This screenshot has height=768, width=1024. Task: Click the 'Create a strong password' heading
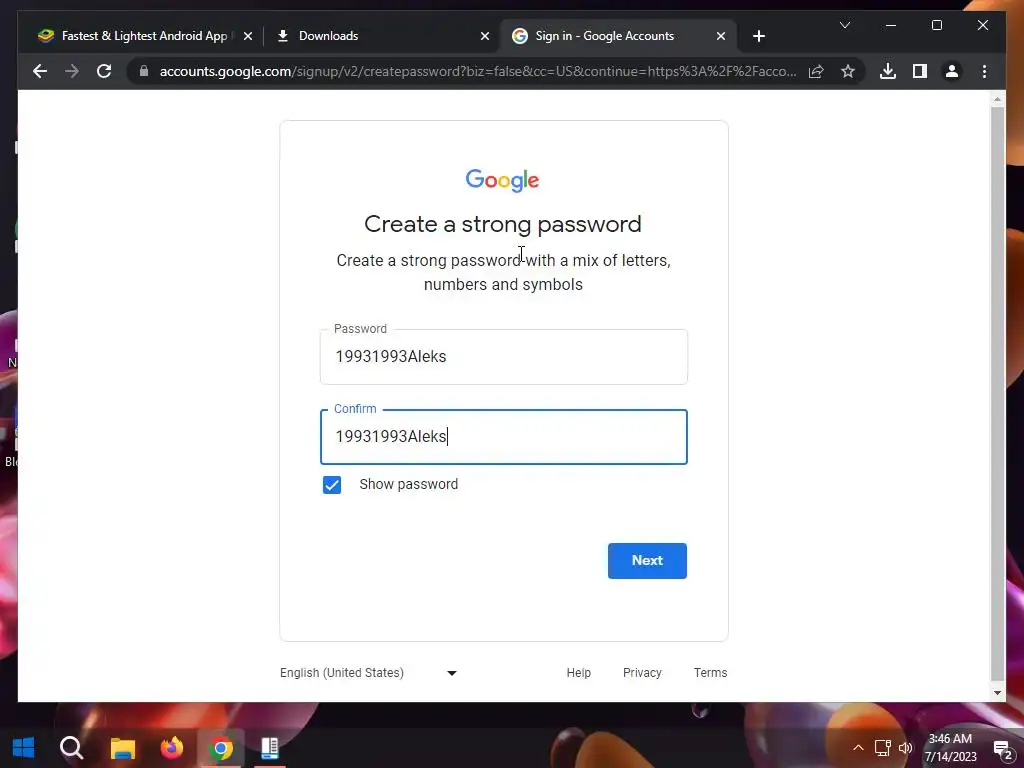(503, 224)
